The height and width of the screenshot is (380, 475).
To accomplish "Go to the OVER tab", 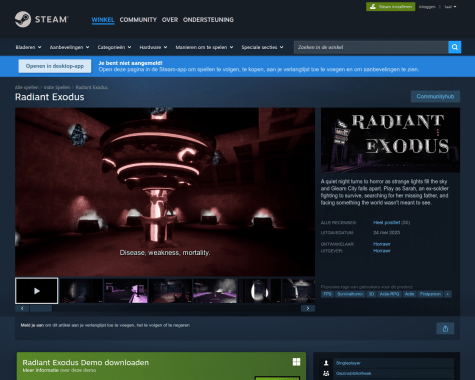I will pos(170,20).
